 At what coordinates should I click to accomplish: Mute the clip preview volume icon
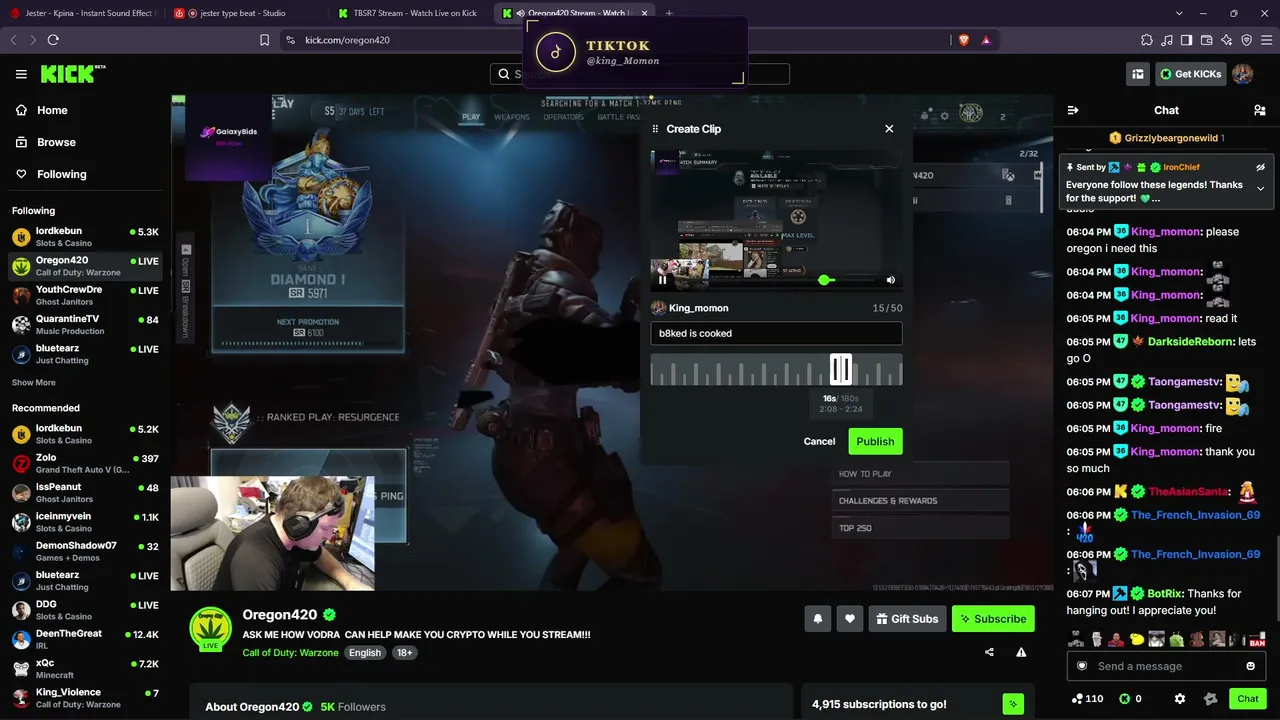click(x=890, y=280)
